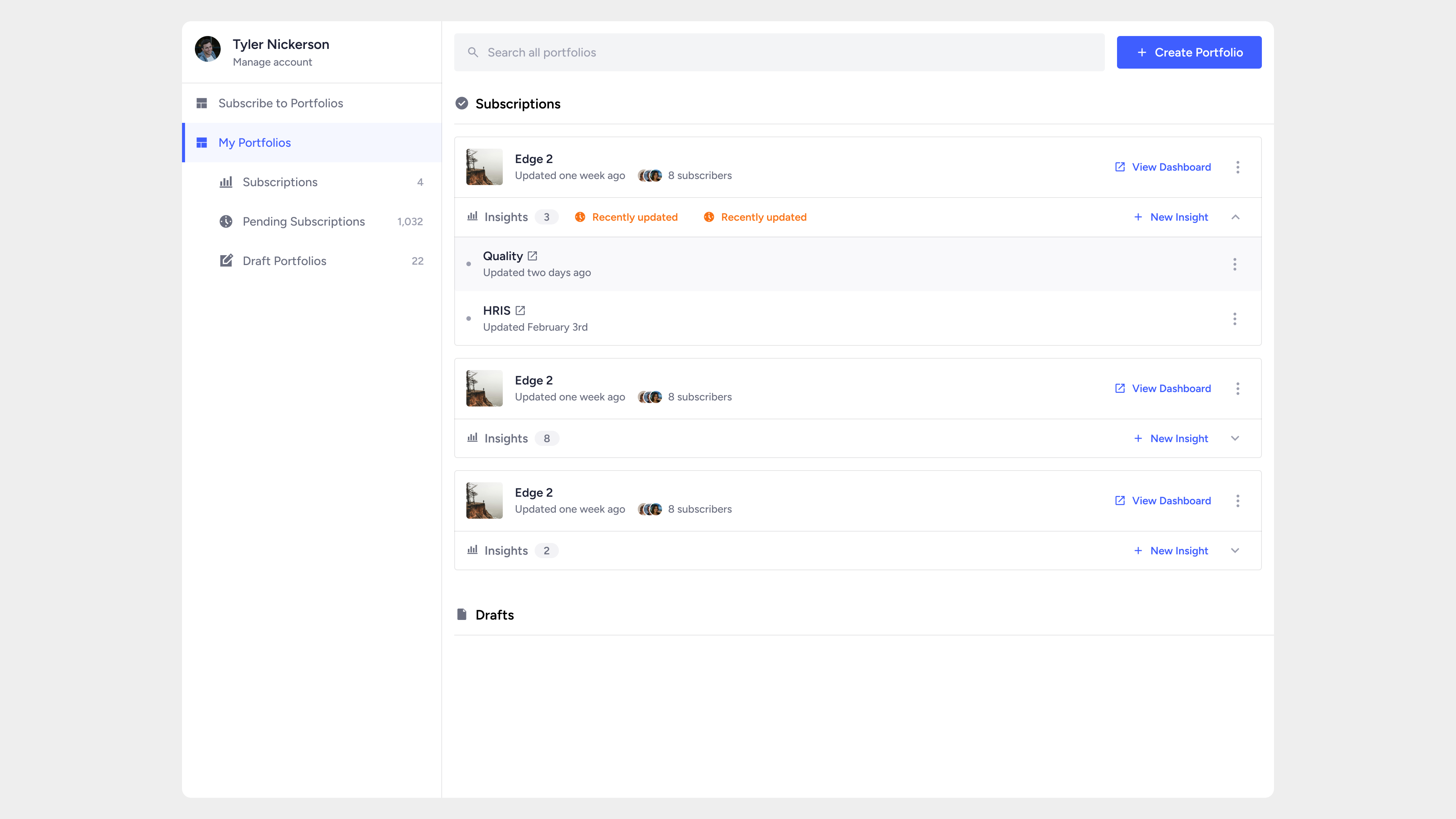Open Pending Subscriptions sidebar item
This screenshot has height=819, width=1456.
(x=311, y=221)
